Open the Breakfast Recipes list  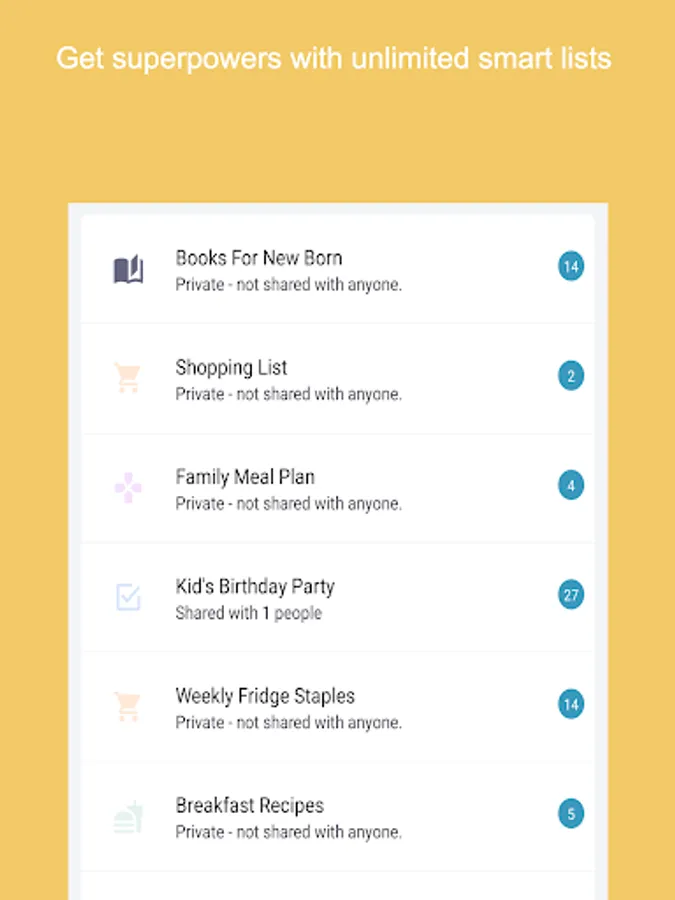point(249,805)
